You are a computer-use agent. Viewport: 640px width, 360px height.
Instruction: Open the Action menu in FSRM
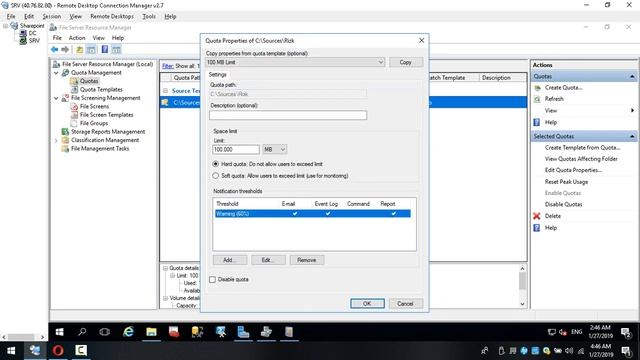tap(77, 38)
